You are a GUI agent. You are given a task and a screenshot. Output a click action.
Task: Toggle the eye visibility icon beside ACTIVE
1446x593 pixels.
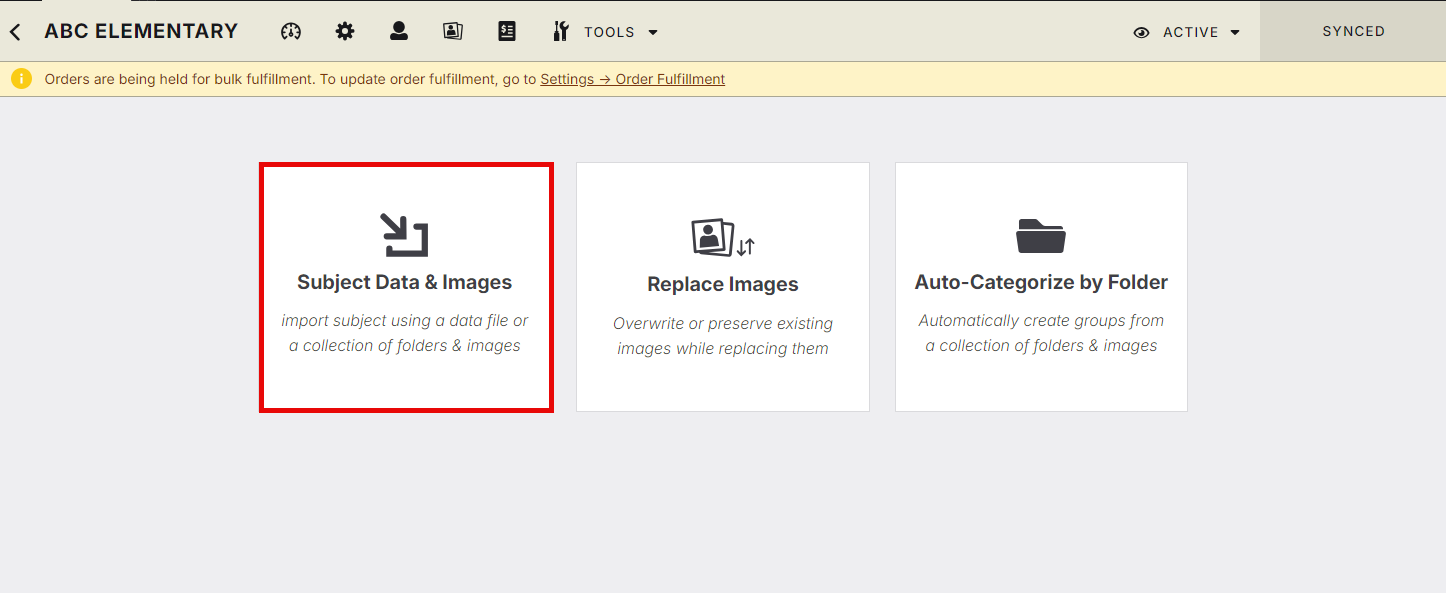(1141, 32)
